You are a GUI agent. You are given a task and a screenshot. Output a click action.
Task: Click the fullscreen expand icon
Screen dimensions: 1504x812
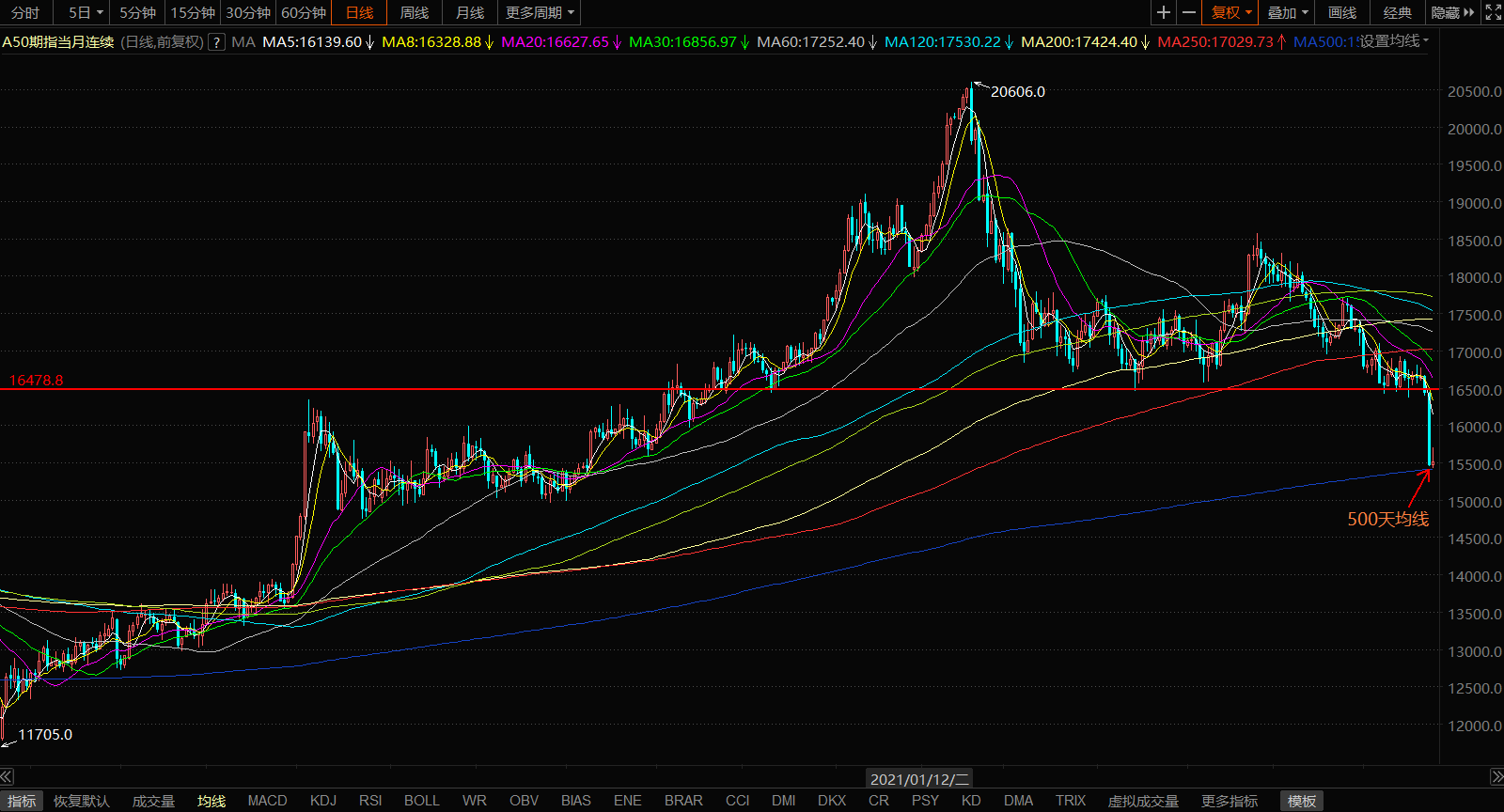[1493, 12]
